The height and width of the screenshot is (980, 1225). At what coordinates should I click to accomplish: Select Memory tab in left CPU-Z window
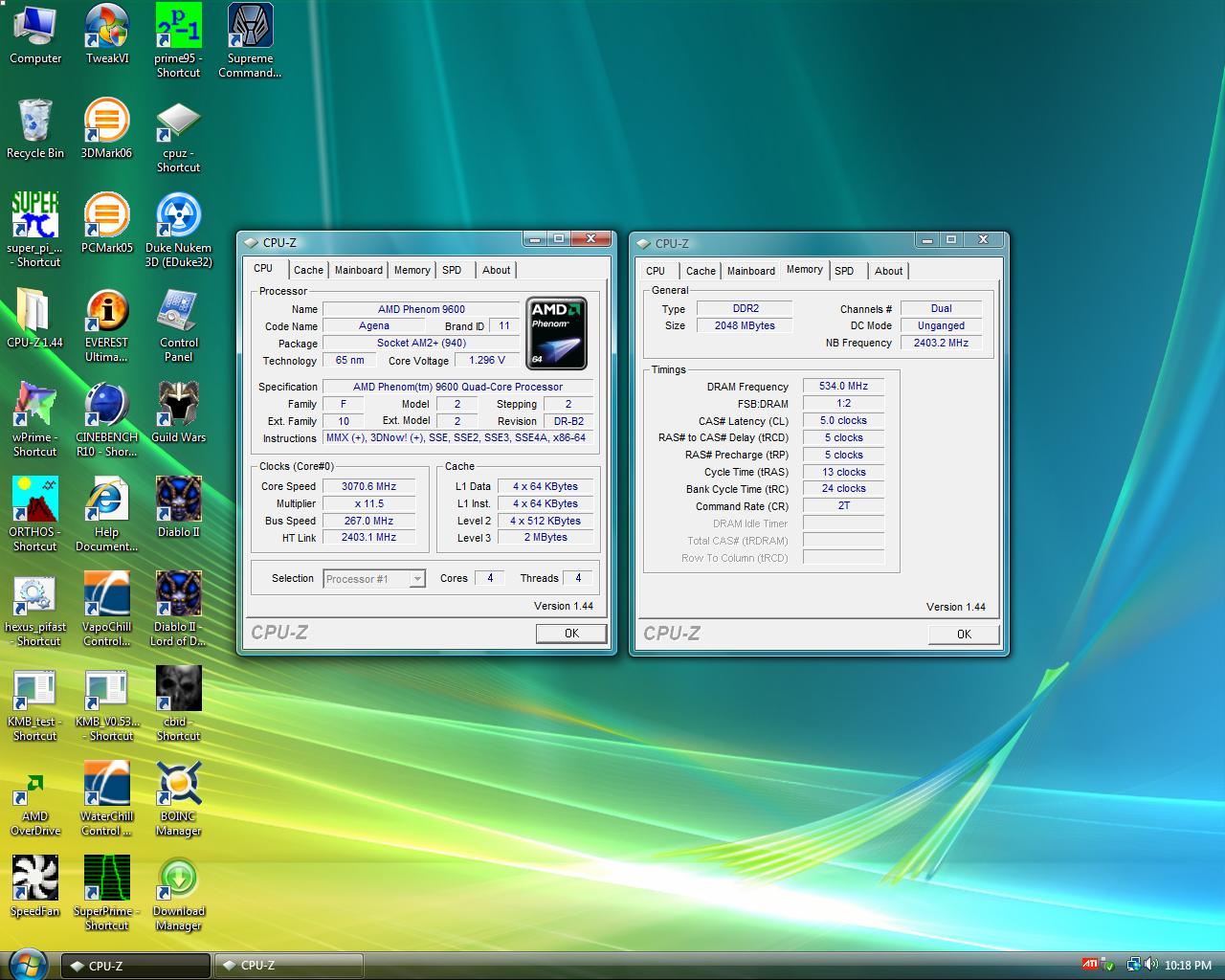pyautogui.click(x=412, y=270)
